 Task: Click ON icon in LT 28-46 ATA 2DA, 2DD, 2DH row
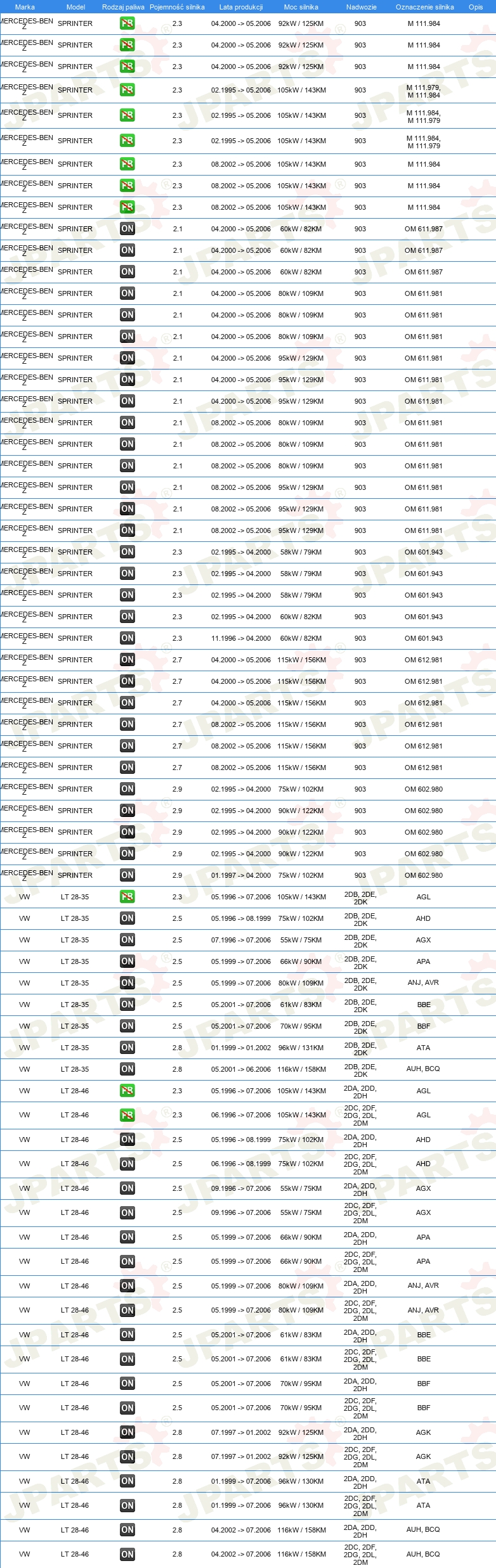pos(127,1481)
